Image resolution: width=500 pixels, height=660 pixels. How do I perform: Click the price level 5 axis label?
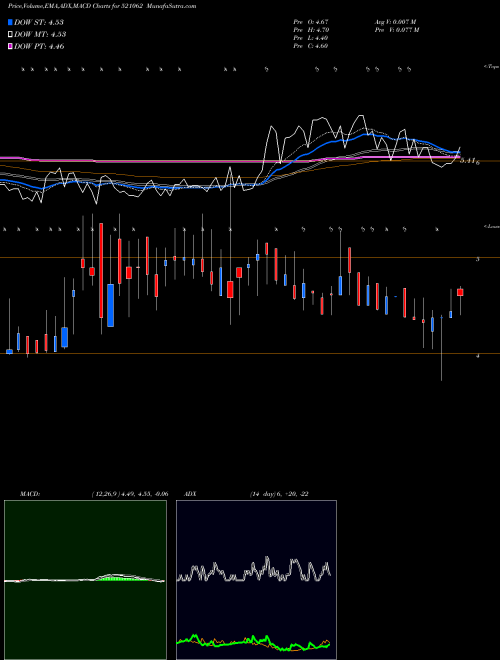tap(477, 259)
